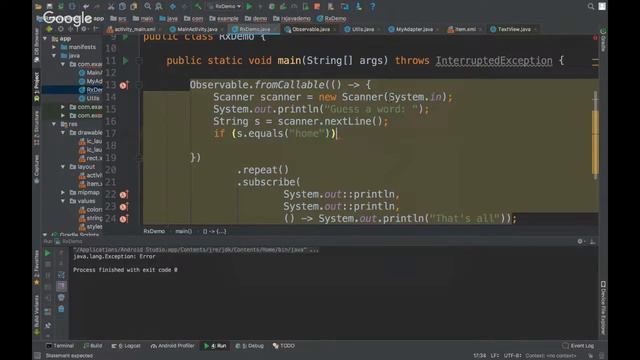Toggle the Structure side tool window
The image size is (640, 360).
click(36, 128)
